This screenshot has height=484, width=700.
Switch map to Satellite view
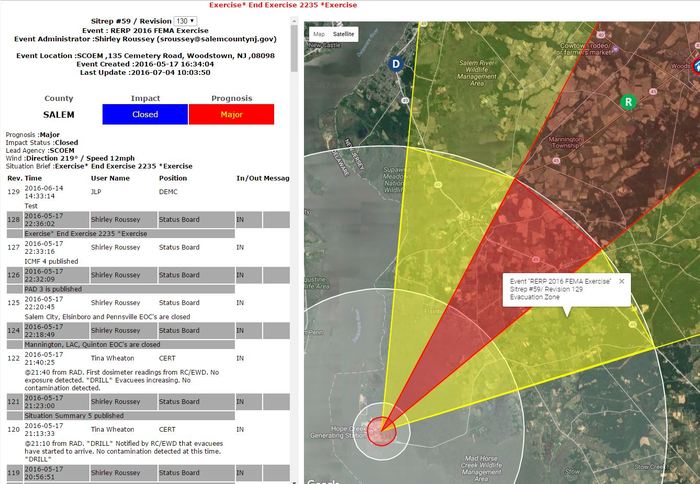coord(343,34)
